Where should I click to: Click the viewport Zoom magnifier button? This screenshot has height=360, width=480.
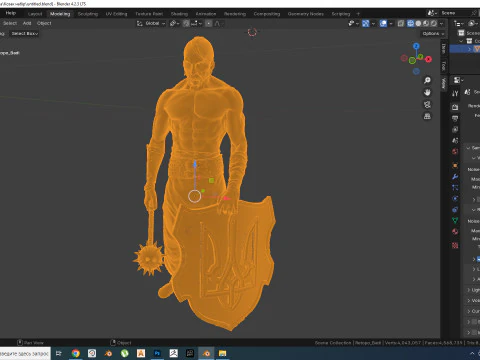(x=427, y=80)
